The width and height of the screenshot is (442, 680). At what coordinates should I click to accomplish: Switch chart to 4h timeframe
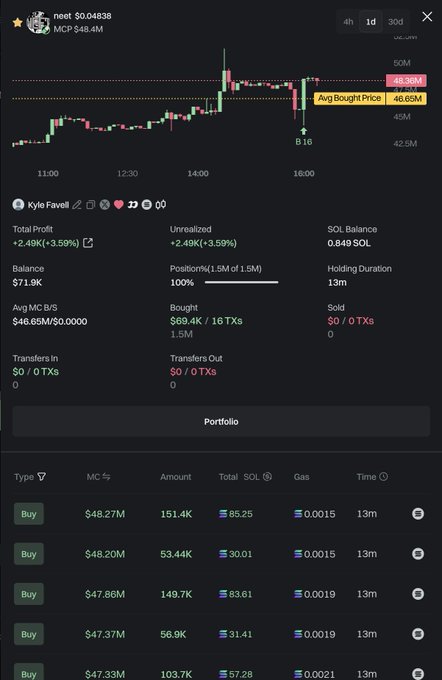(x=348, y=22)
